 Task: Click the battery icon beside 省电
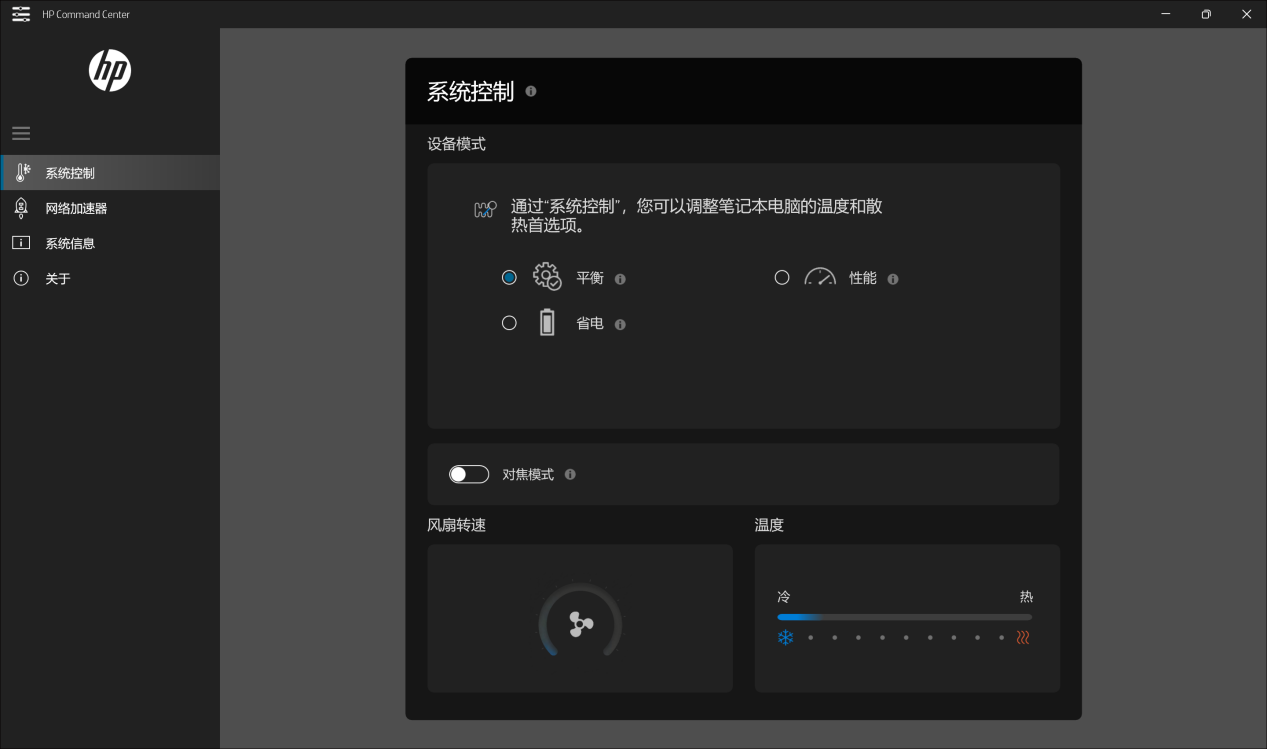click(547, 322)
